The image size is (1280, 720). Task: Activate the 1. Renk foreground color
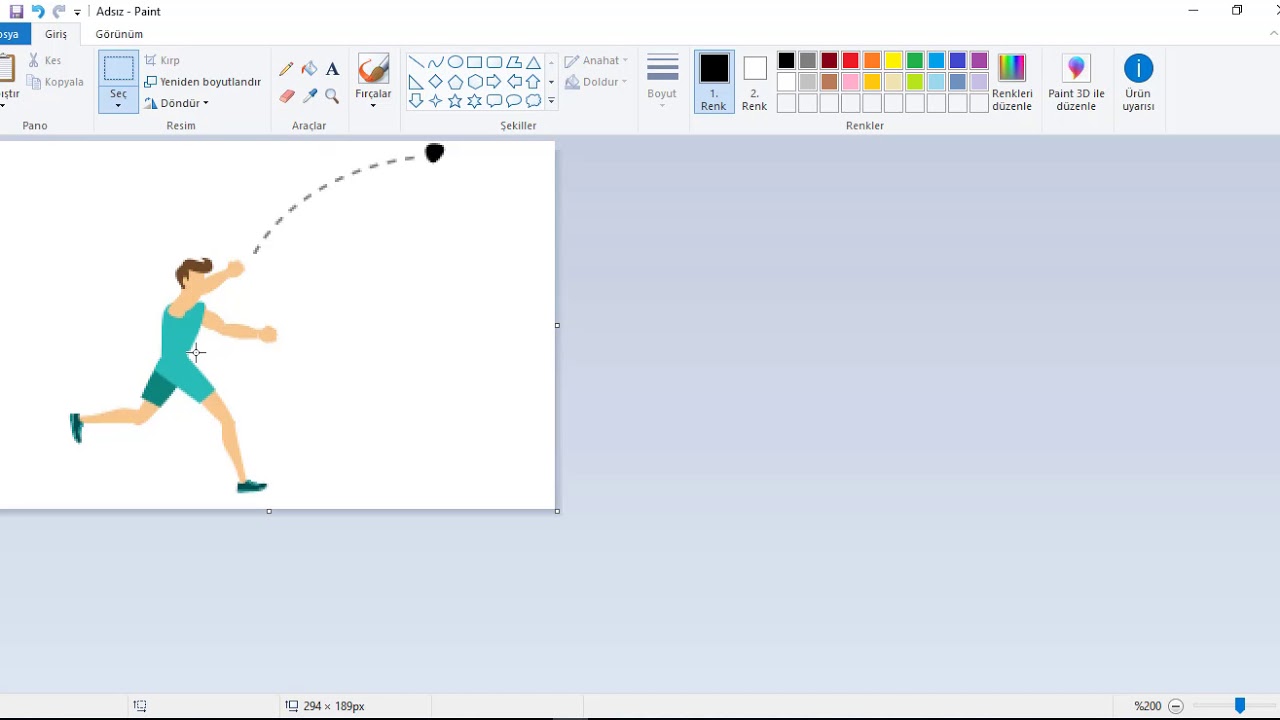[714, 81]
